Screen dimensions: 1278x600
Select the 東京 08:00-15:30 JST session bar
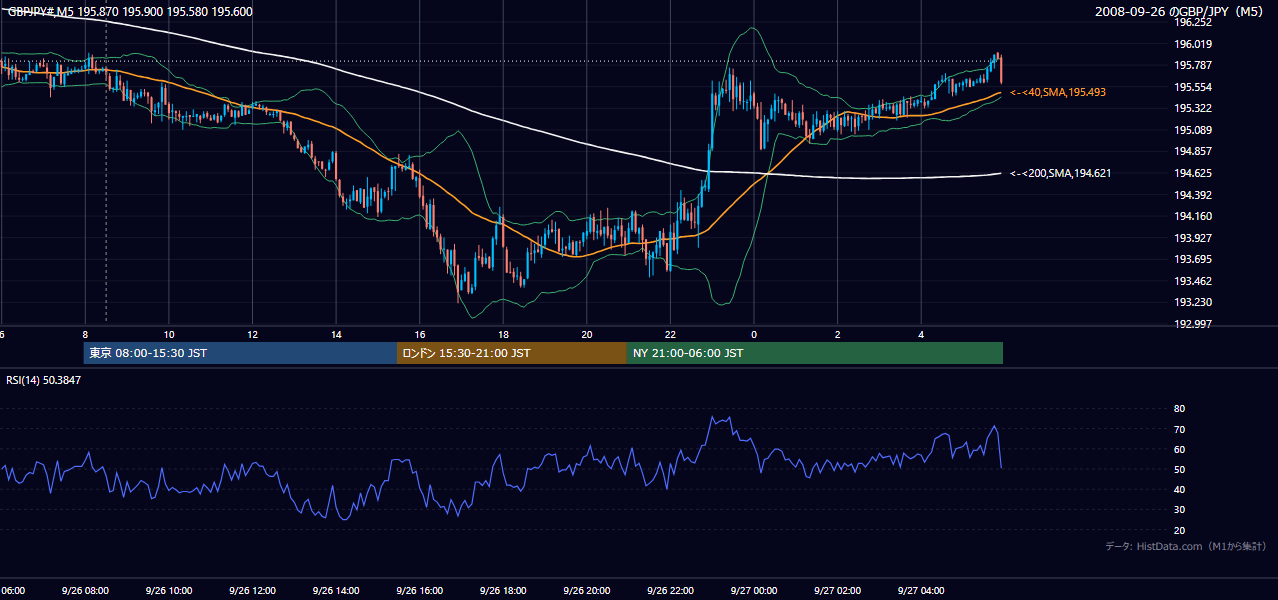point(241,353)
